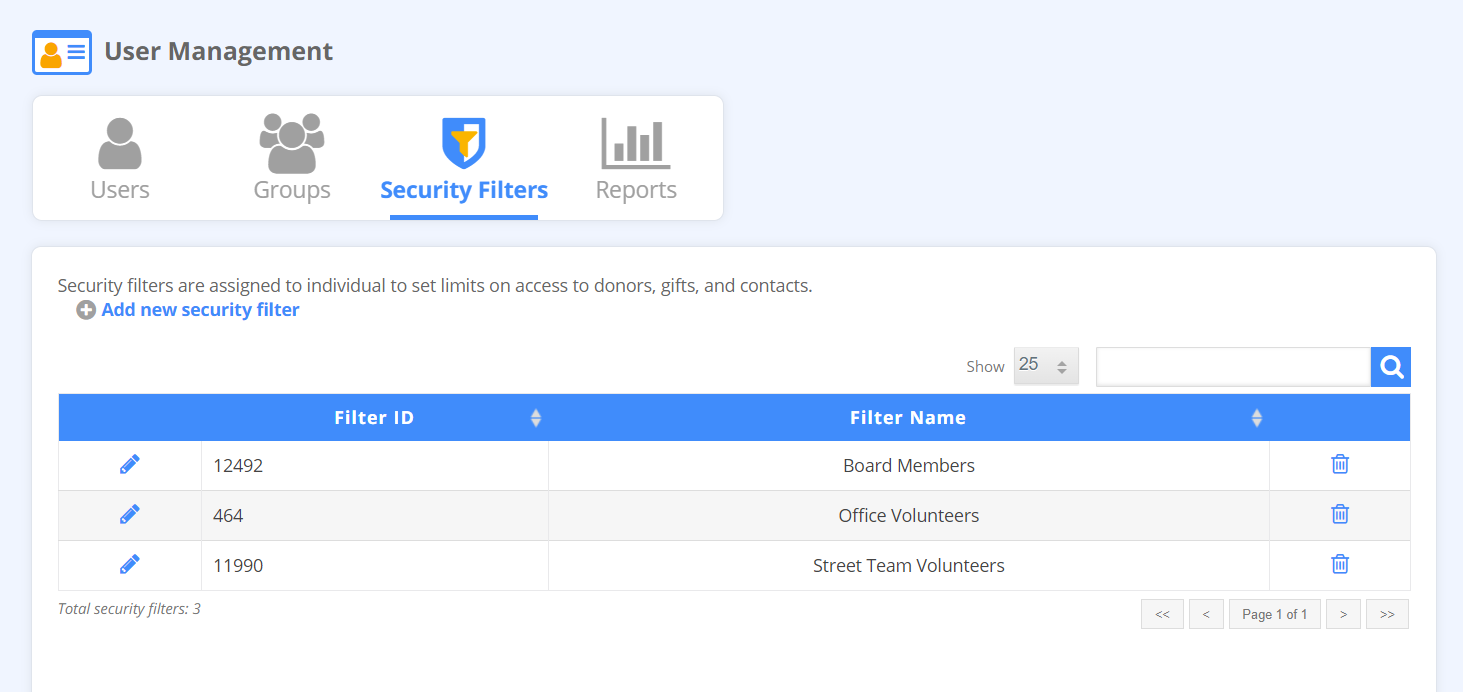Go to the next page with > button

click(1343, 614)
